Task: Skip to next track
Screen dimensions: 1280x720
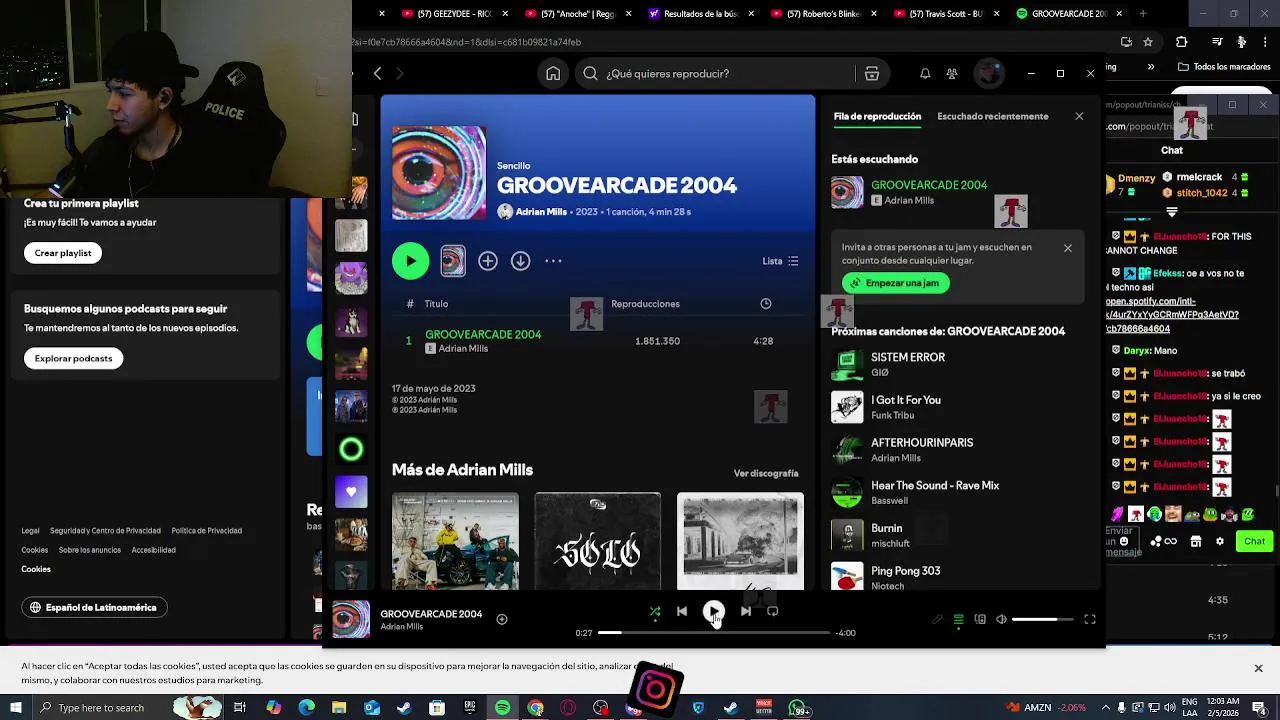Action: [746, 611]
